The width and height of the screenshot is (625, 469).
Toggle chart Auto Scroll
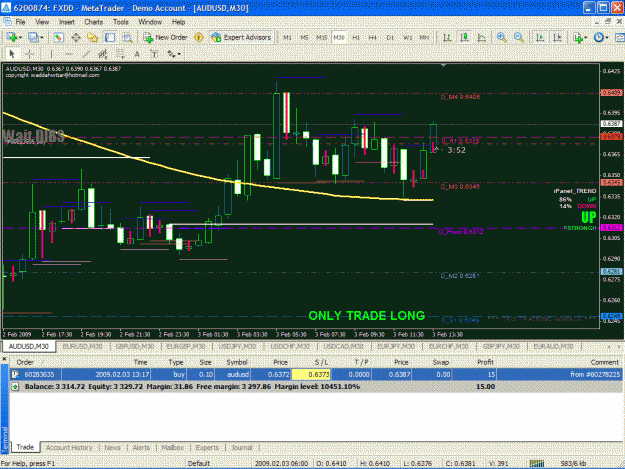(540, 37)
